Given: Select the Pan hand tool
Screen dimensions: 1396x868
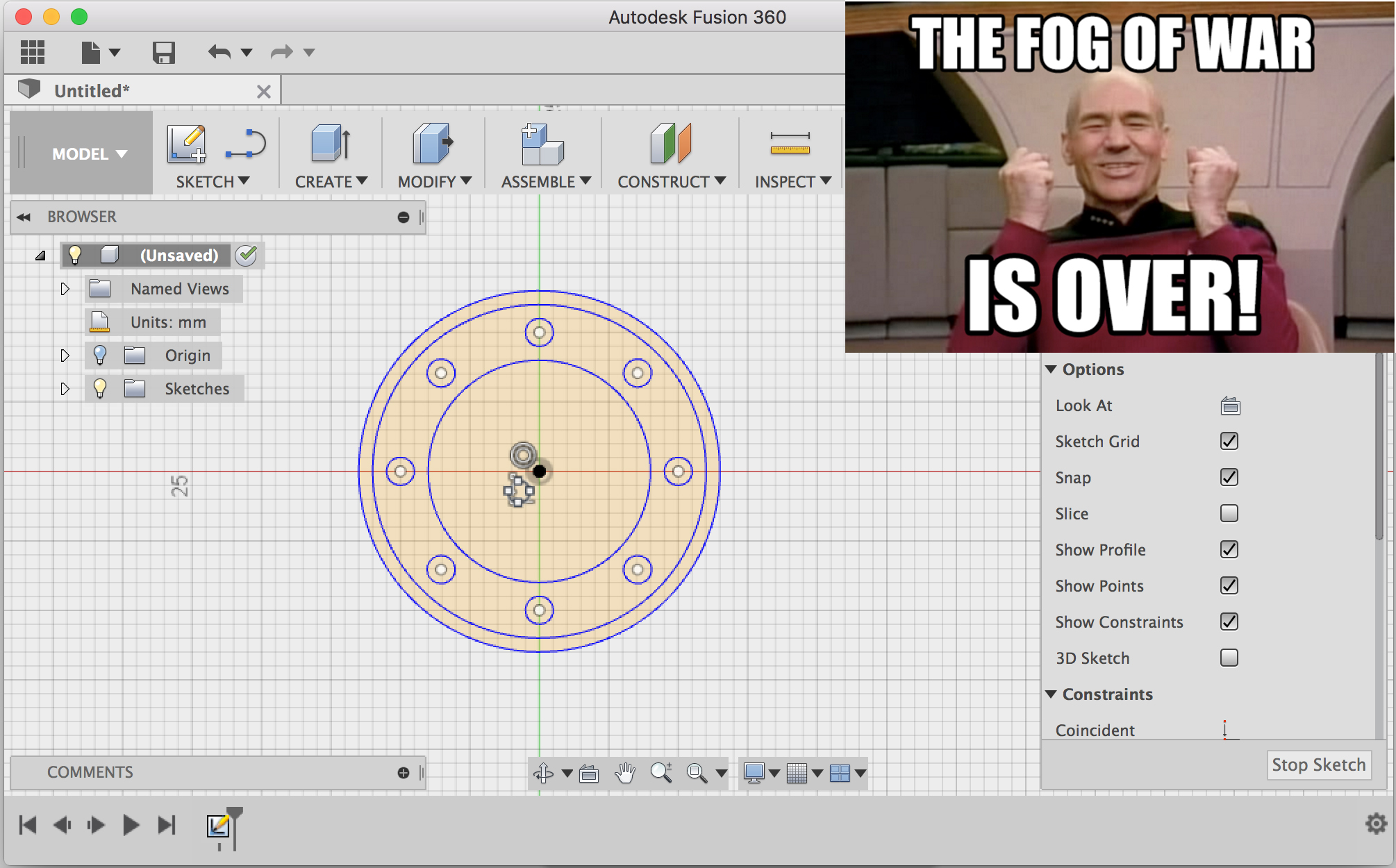Looking at the screenshot, I should [625, 773].
